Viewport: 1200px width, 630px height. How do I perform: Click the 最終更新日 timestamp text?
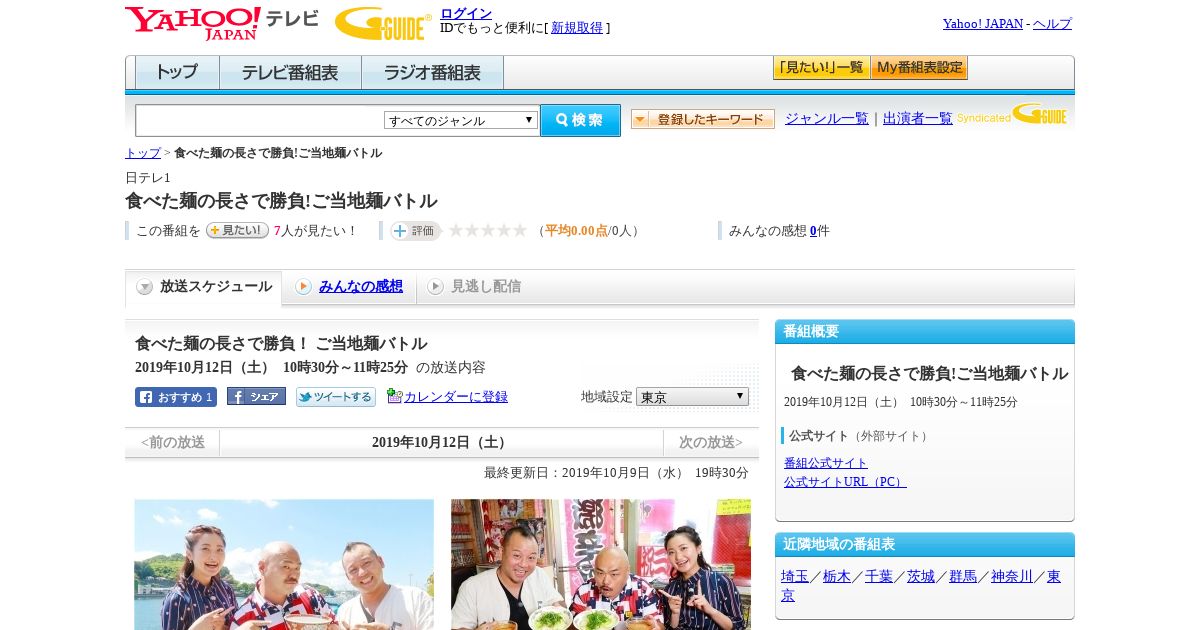click(616, 473)
